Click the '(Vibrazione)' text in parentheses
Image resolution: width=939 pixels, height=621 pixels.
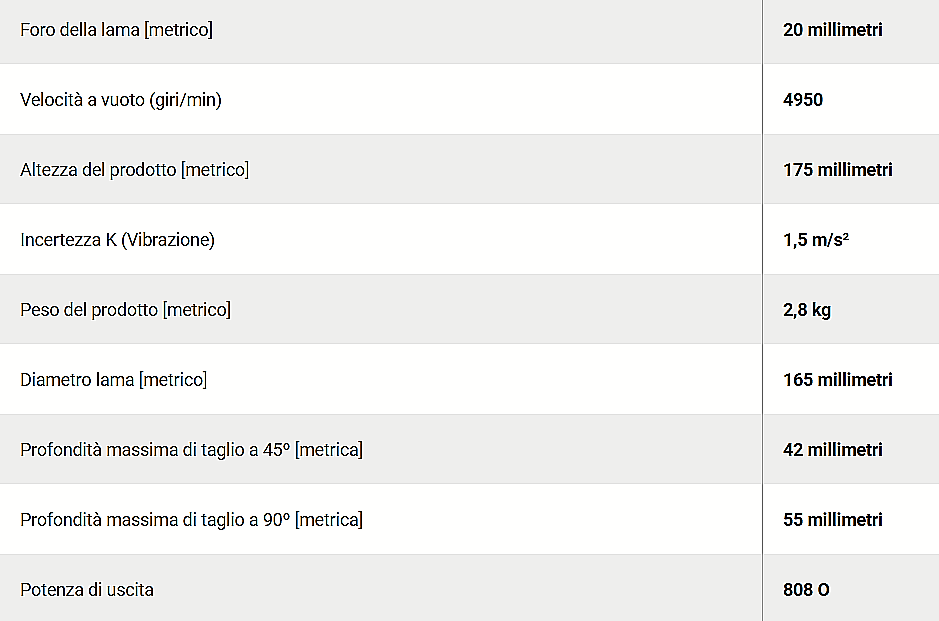pos(168,240)
